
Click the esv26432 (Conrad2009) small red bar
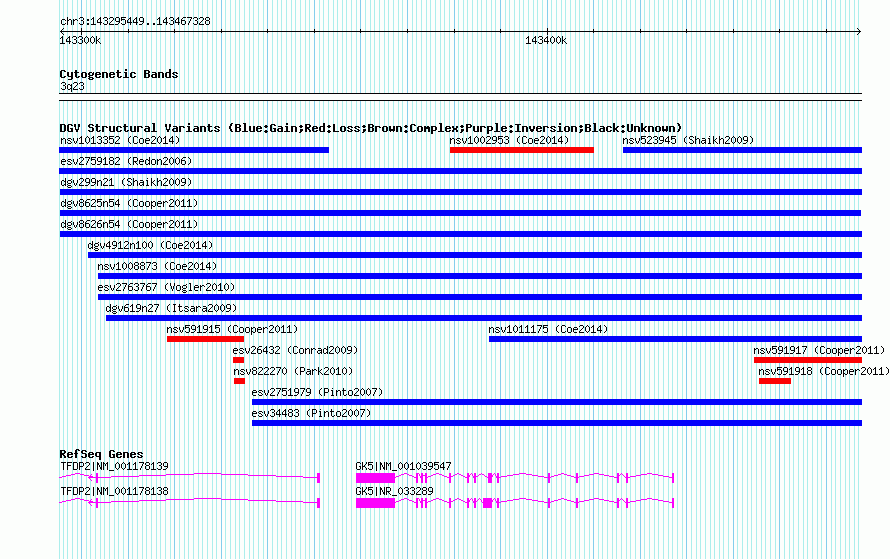coord(238,360)
